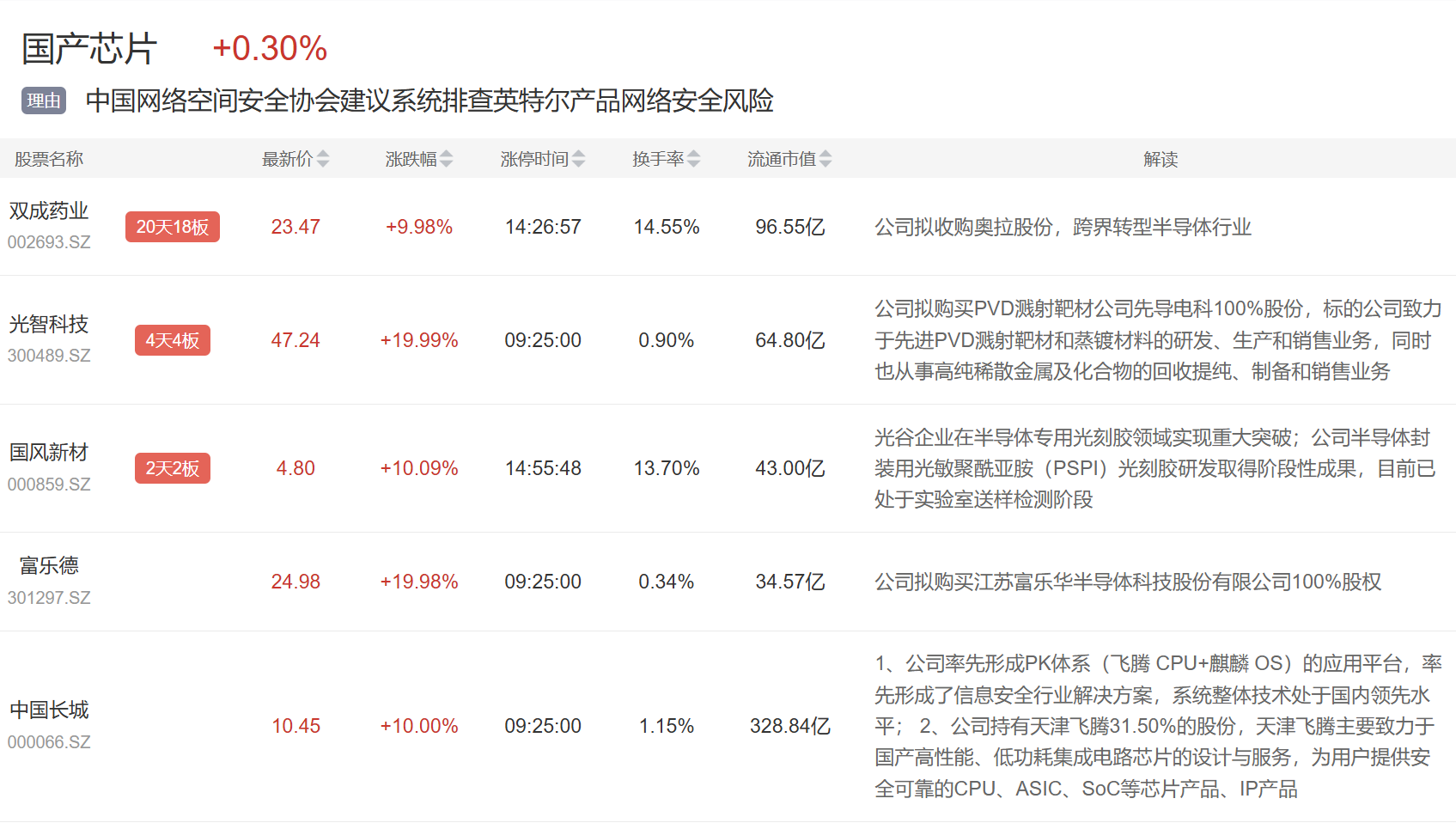Sort by 最新价 column arrow icon

pyautogui.click(x=323, y=159)
